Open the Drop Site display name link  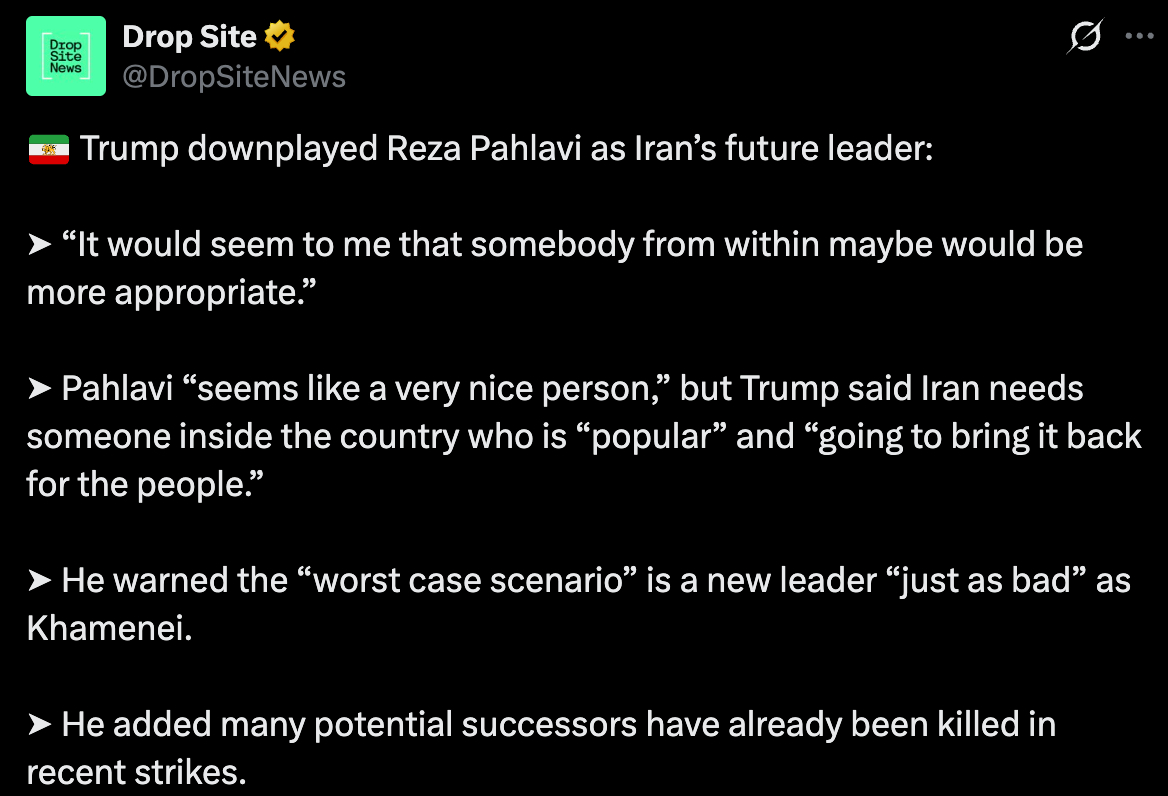click(x=189, y=38)
